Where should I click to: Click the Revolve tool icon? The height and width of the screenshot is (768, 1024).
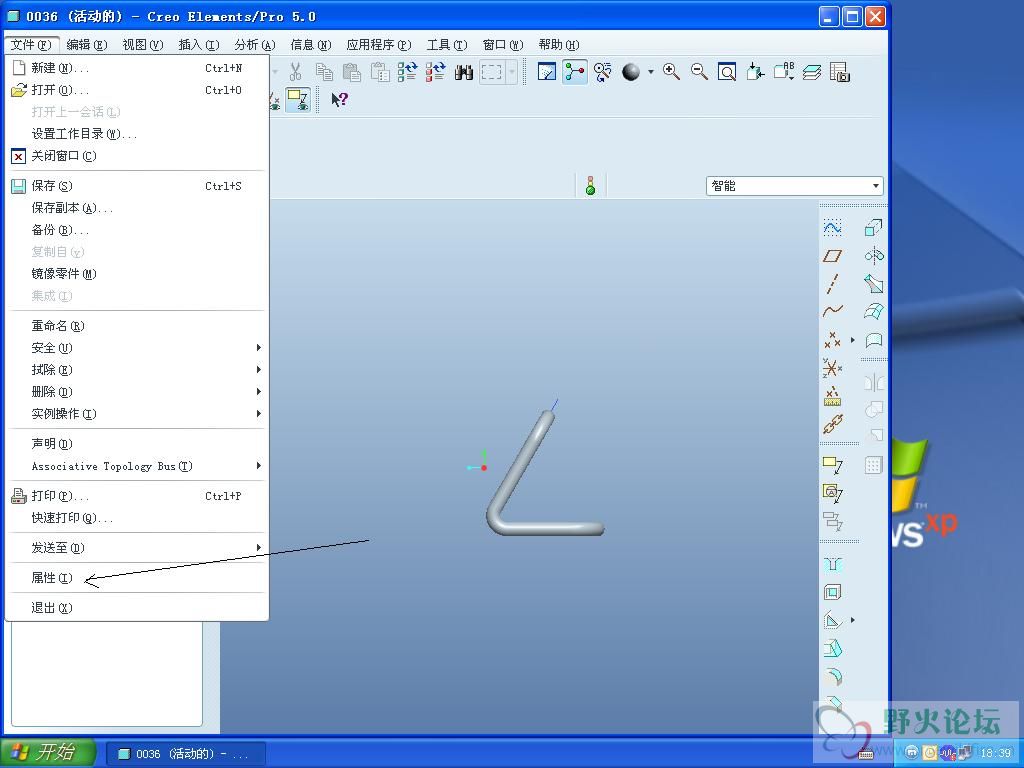[874, 256]
